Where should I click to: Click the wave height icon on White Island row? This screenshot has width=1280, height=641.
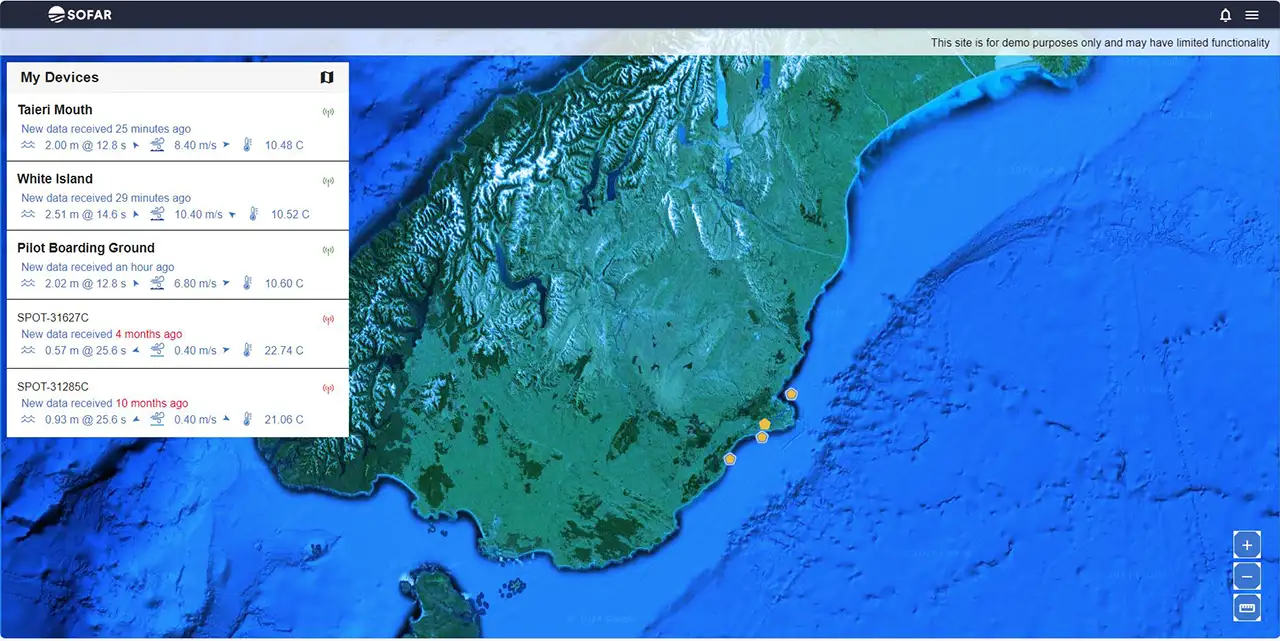click(x=27, y=214)
